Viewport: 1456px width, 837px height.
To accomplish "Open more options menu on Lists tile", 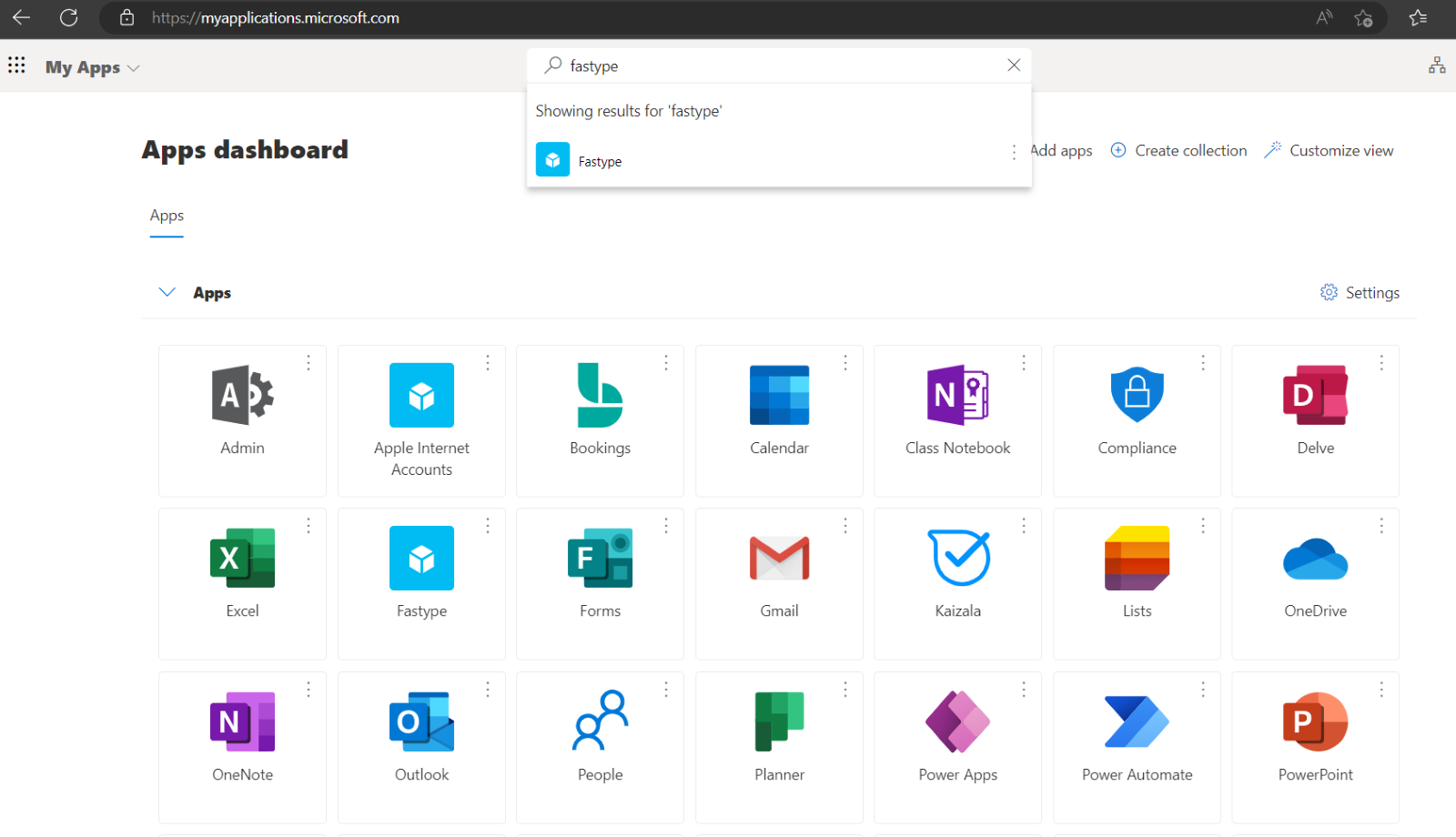I will pos(1203,526).
